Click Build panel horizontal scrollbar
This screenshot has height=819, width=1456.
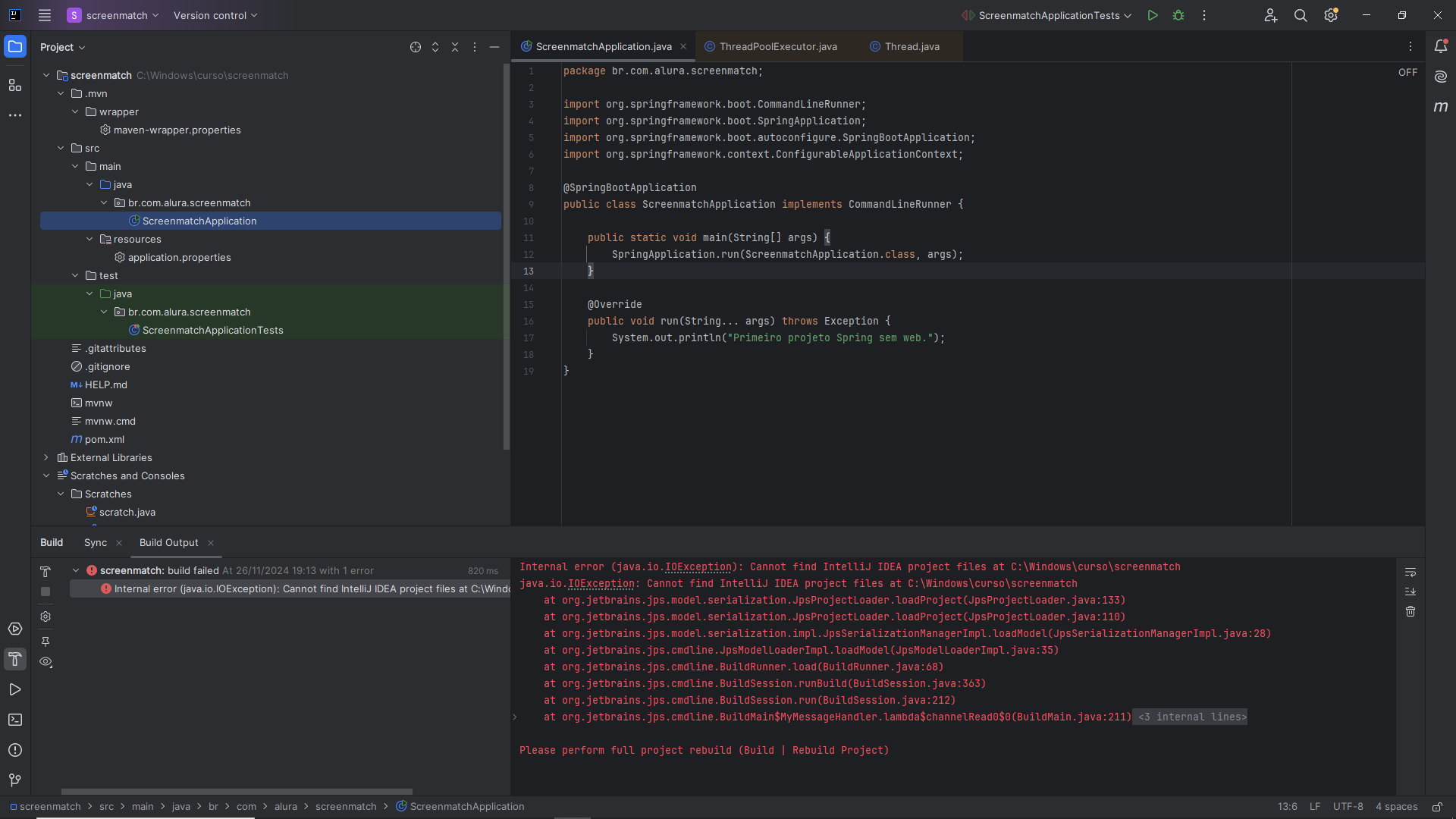237,791
